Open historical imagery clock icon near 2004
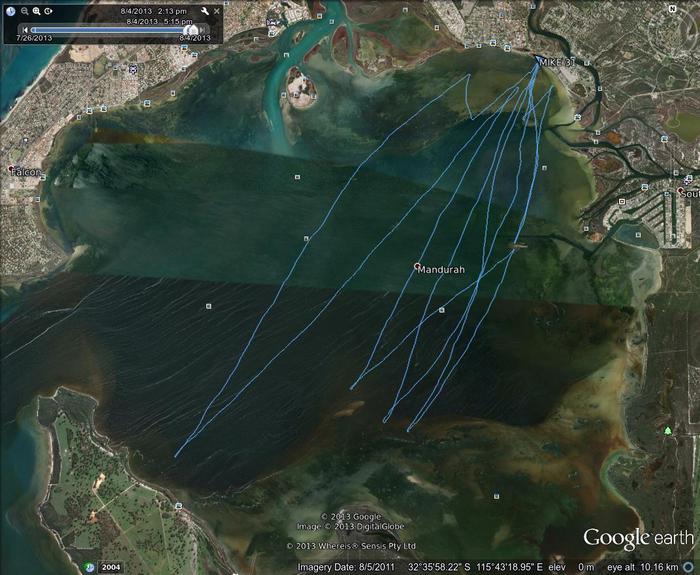 pyautogui.click(x=90, y=567)
